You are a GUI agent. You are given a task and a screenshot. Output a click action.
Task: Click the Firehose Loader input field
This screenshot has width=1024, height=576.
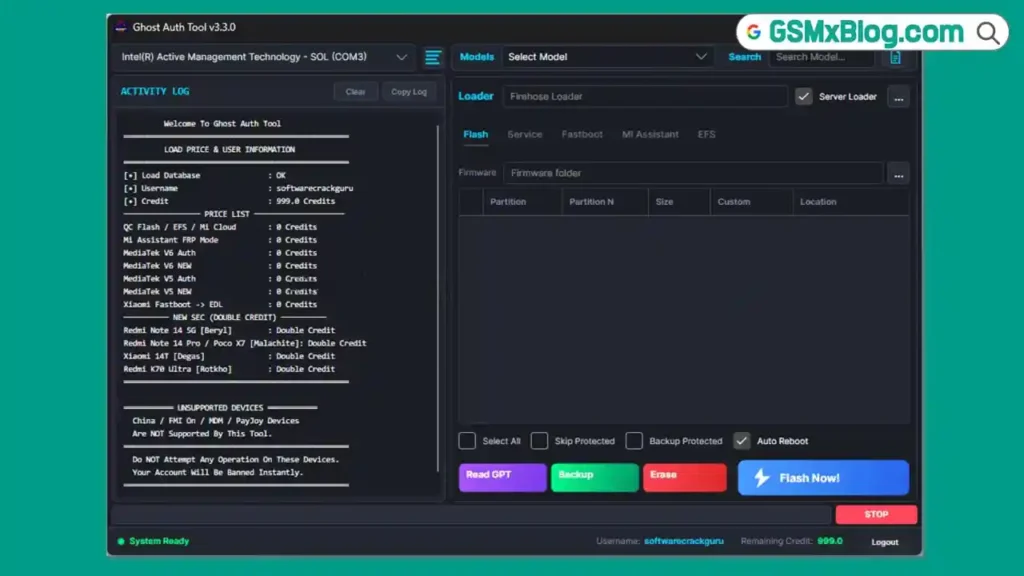tap(645, 97)
